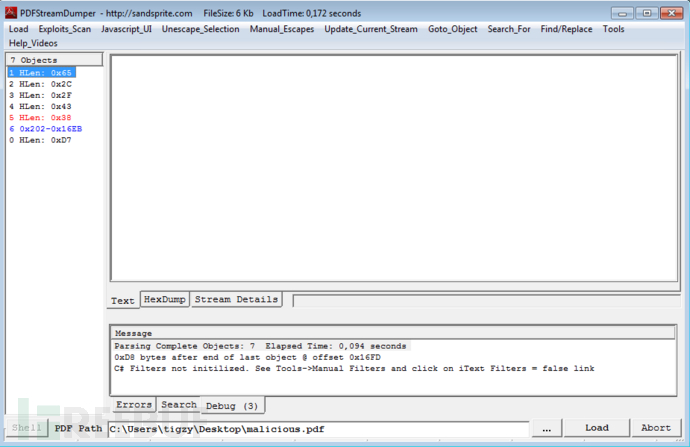Screen dimensions: 690x447
Task: Open the Debug (3) tab
Action: (232, 406)
